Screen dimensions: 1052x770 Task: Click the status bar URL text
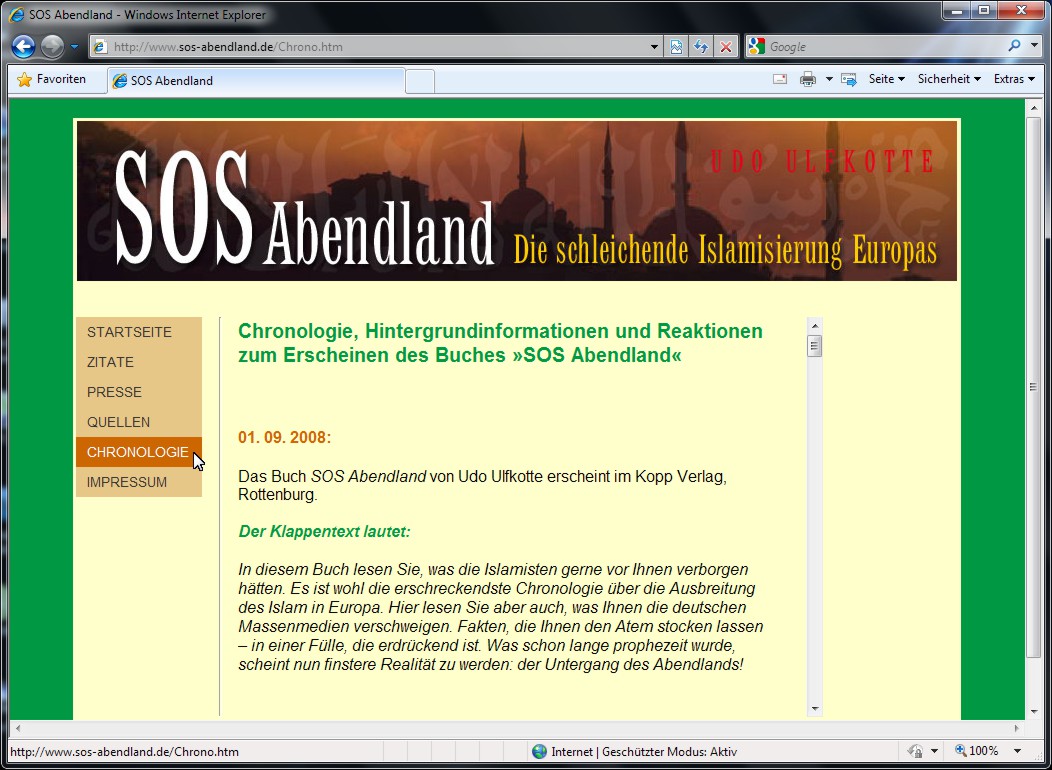pyautogui.click(x=124, y=752)
